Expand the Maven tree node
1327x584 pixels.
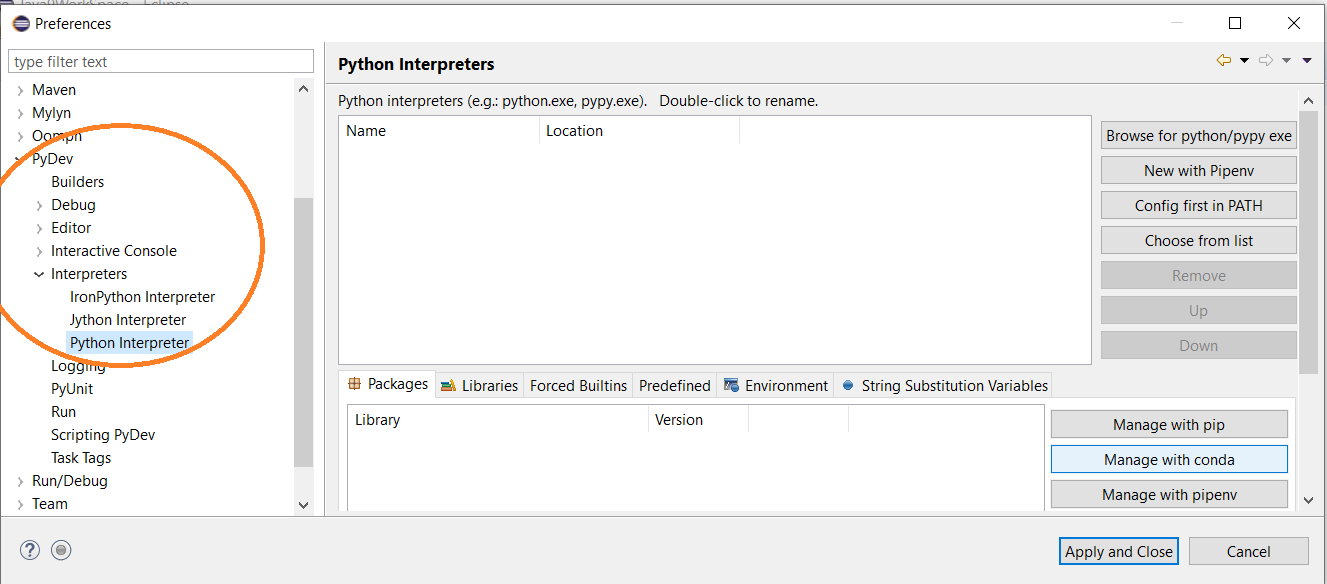[x=21, y=90]
